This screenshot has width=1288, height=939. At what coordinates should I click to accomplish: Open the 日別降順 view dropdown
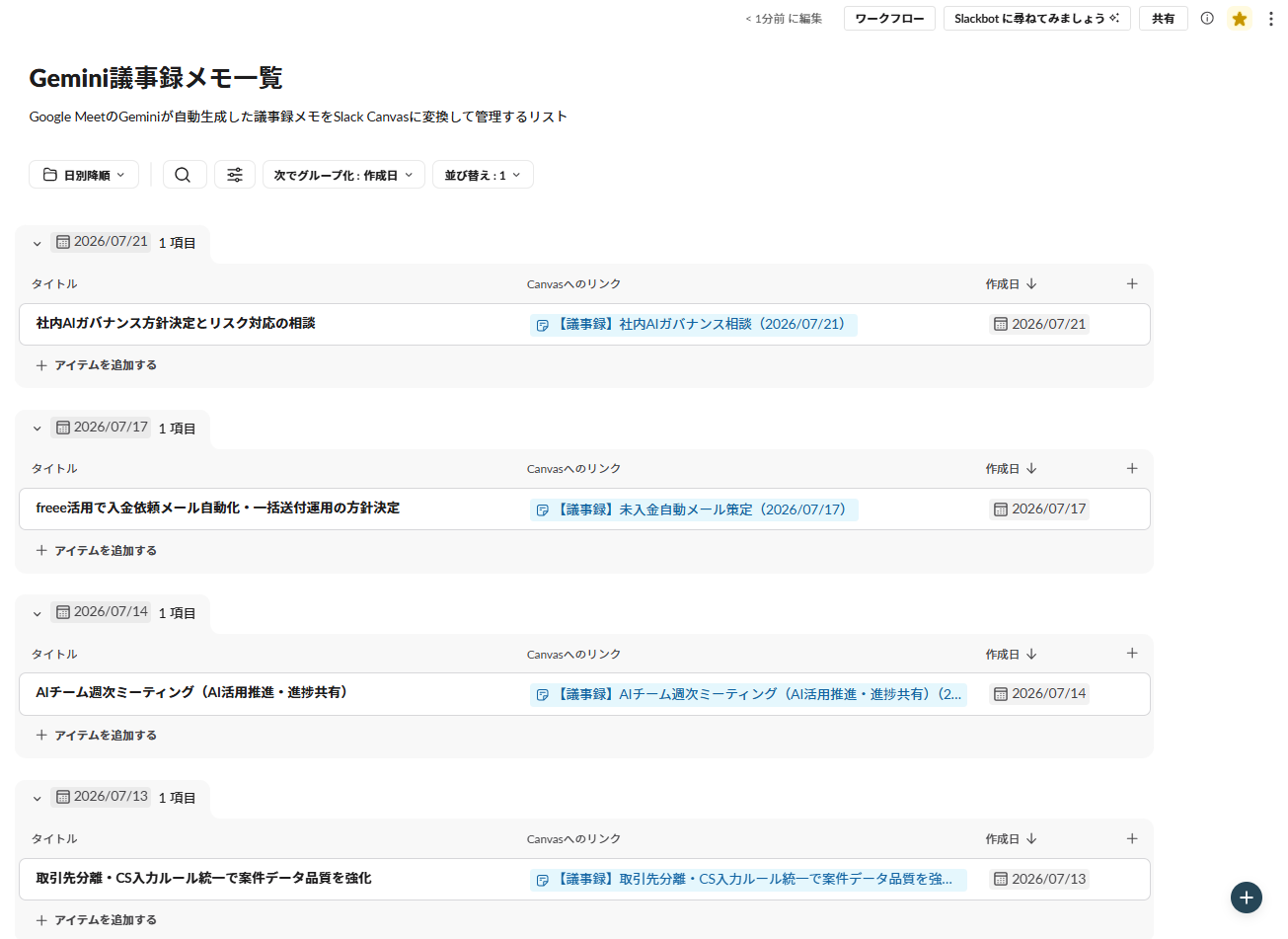click(84, 175)
